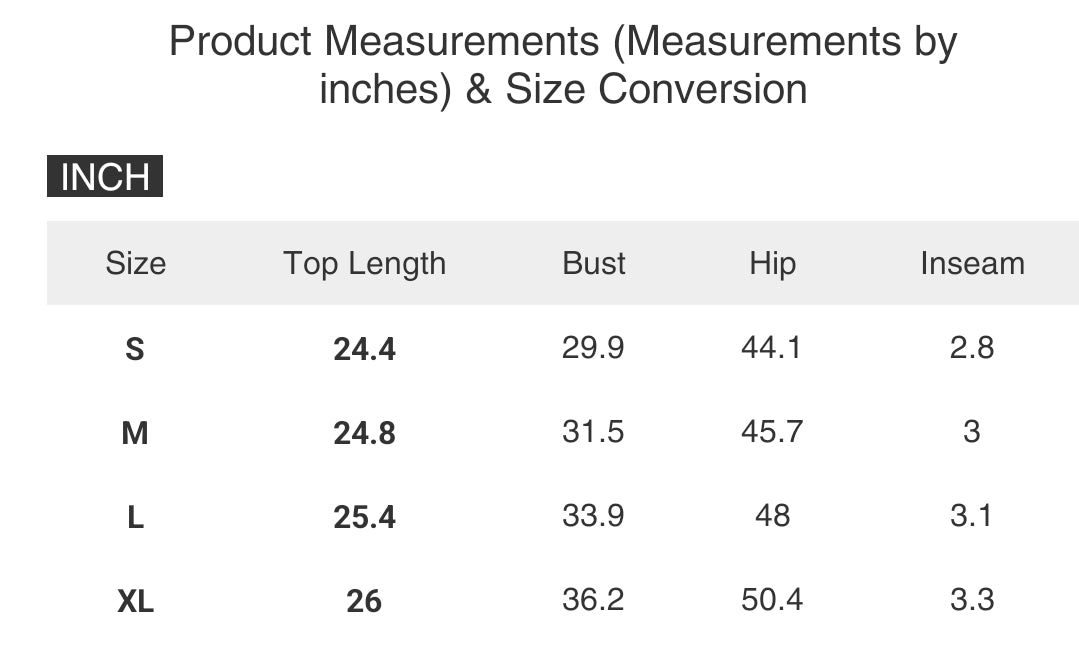The image size is (1079, 661).
Task: Select the XL size row label
Action: coord(135,601)
